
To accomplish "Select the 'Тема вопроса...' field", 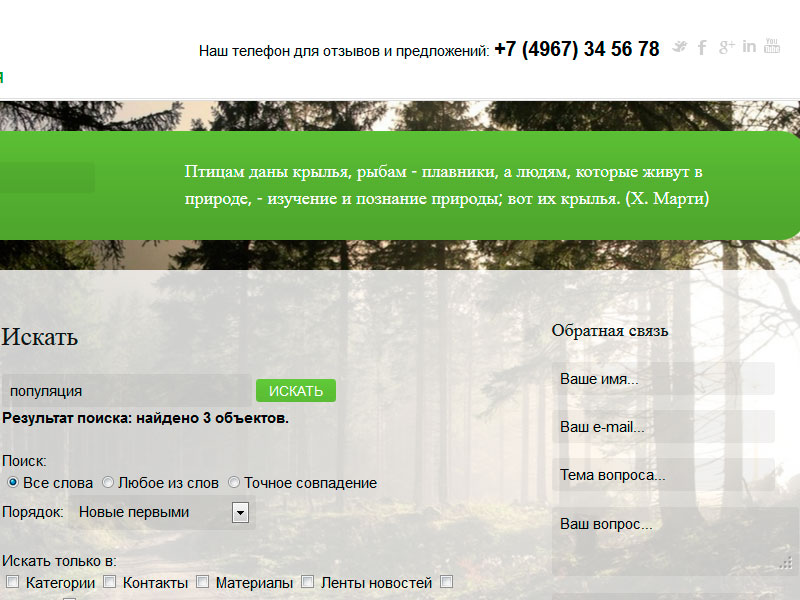I will [x=662, y=475].
